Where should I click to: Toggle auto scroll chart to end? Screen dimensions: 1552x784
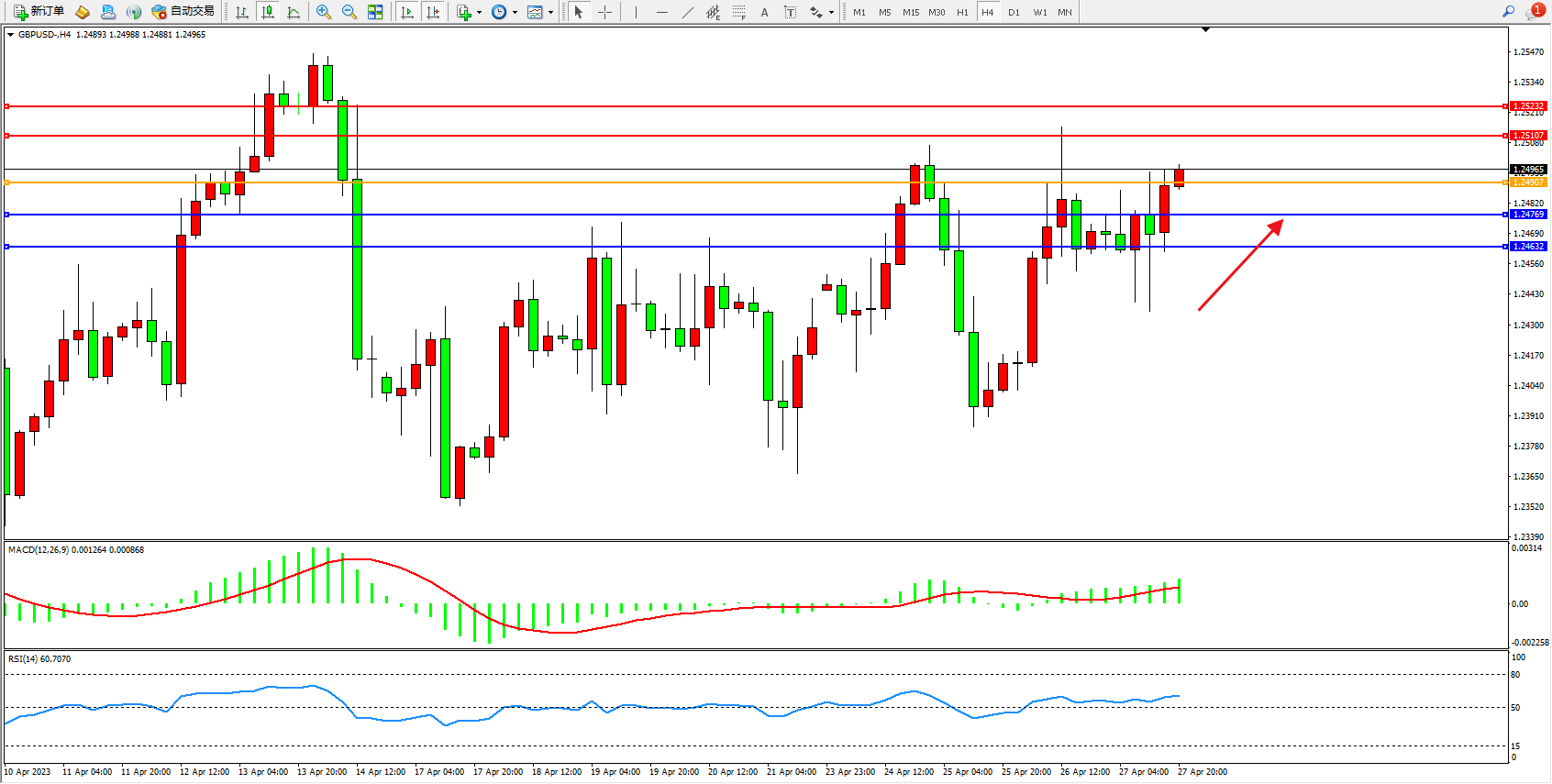(408, 12)
